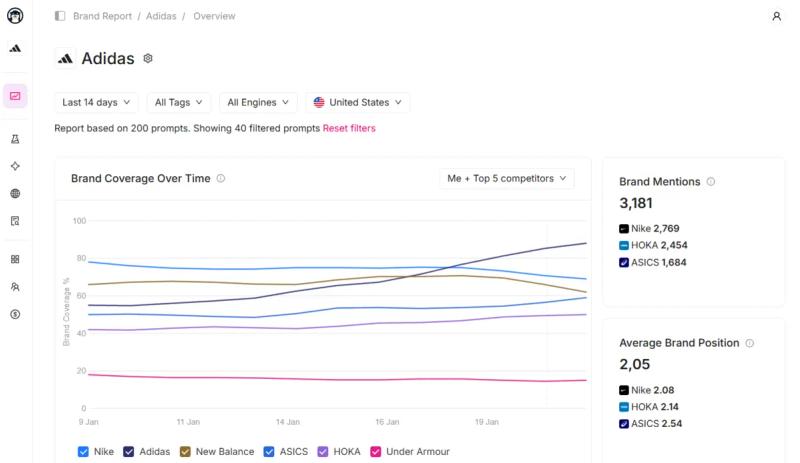This screenshot has height=463, width=800.
Task: Open the overview chart icon in sidebar
Action: tap(15, 96)
